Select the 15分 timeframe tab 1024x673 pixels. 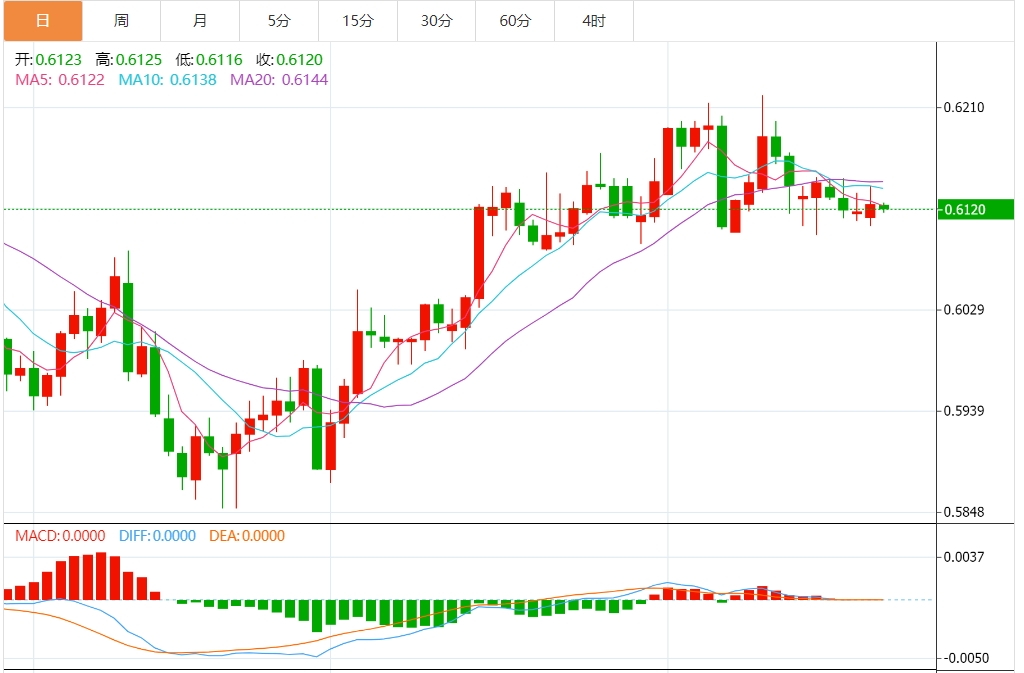point(357,20)
